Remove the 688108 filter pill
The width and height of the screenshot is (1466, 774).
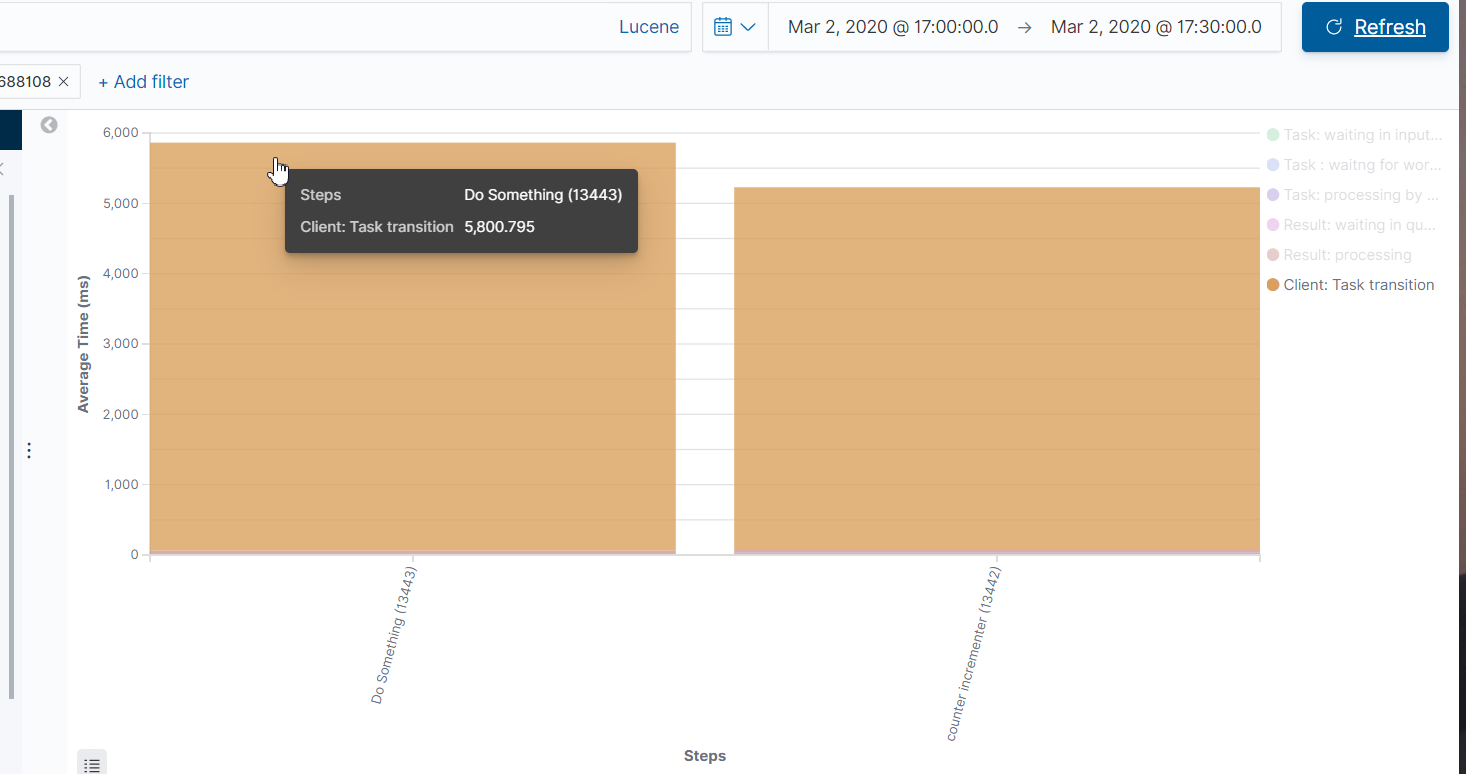click(x=64, y=82)
